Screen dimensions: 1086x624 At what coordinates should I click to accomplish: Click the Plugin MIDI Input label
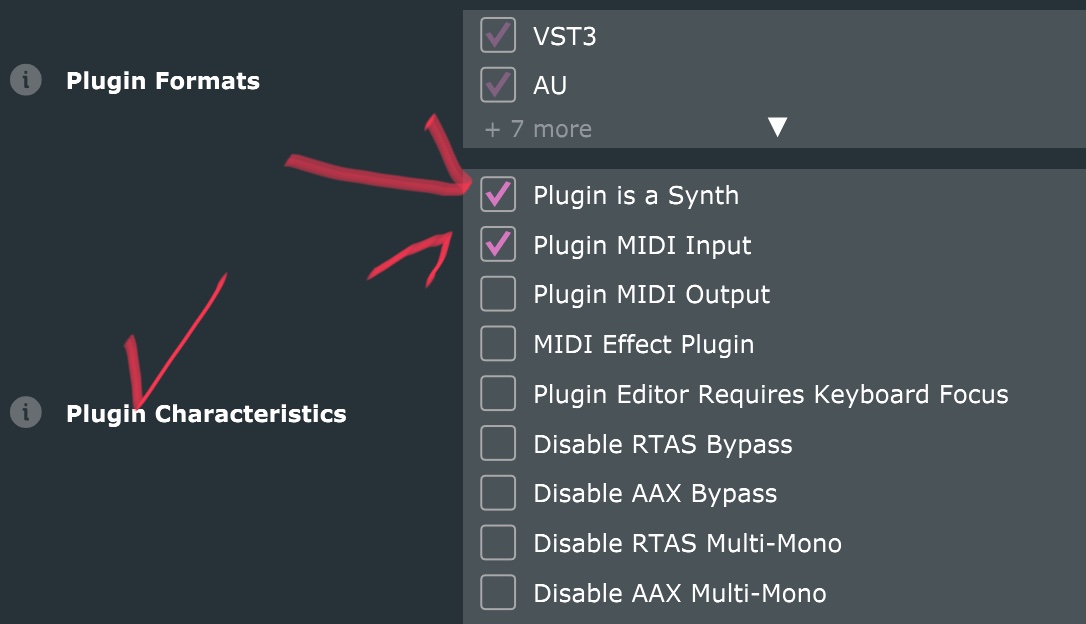(x=642, y=245)
